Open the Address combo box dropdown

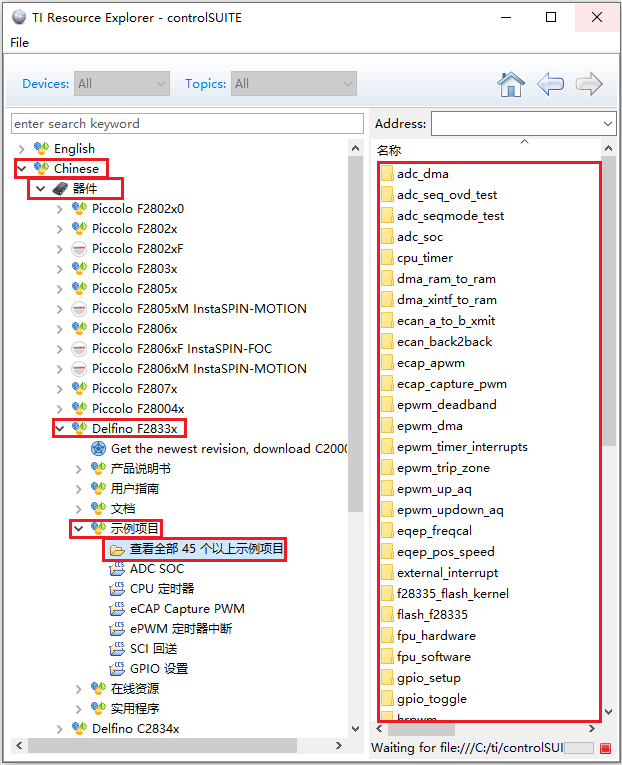point(608,124)
